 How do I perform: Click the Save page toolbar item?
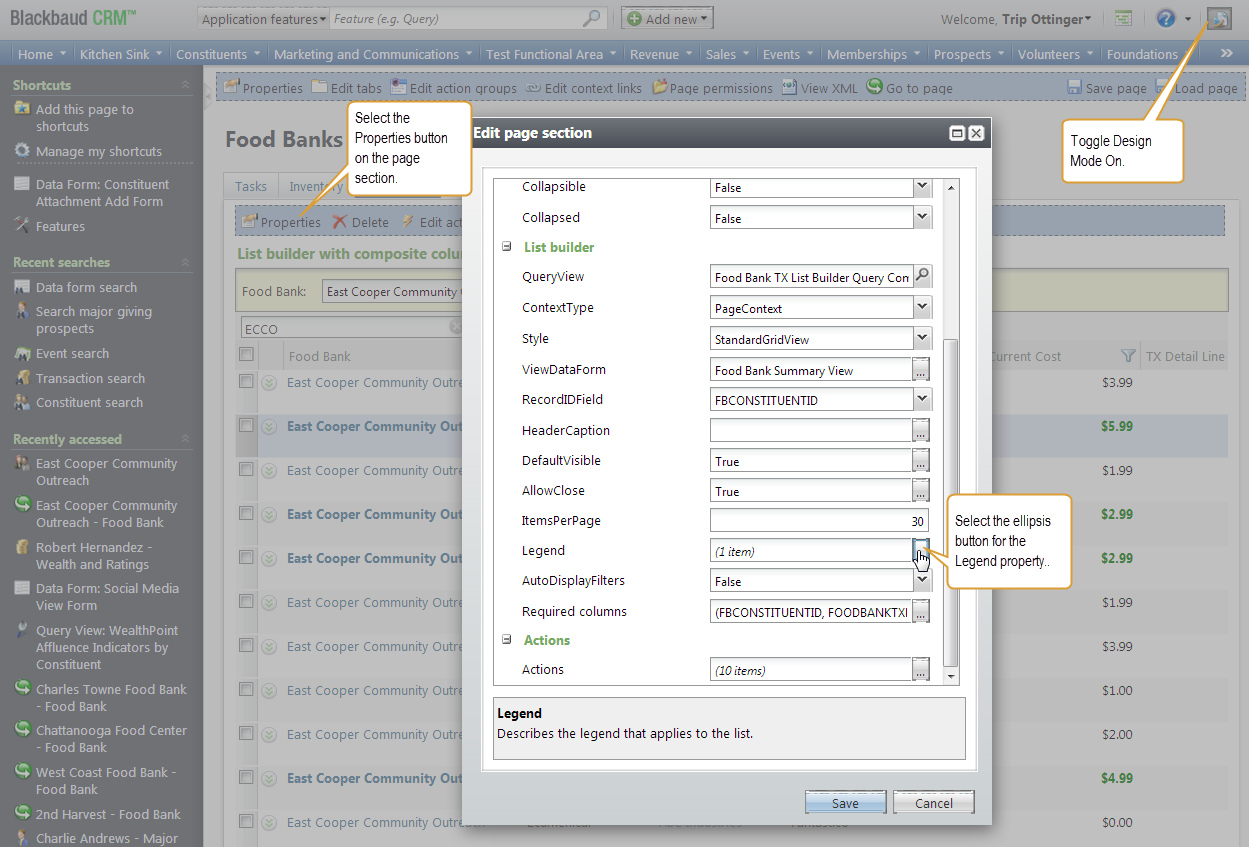[1107, 88]
